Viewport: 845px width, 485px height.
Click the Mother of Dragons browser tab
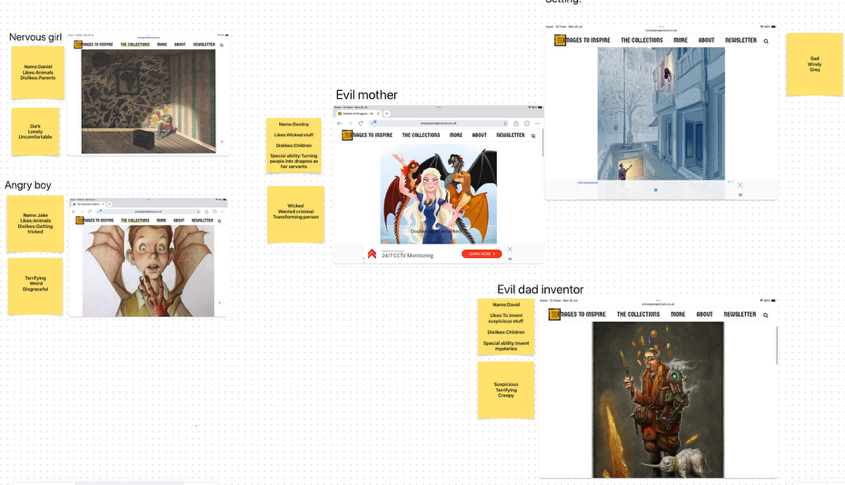click(x=358, y=114)
